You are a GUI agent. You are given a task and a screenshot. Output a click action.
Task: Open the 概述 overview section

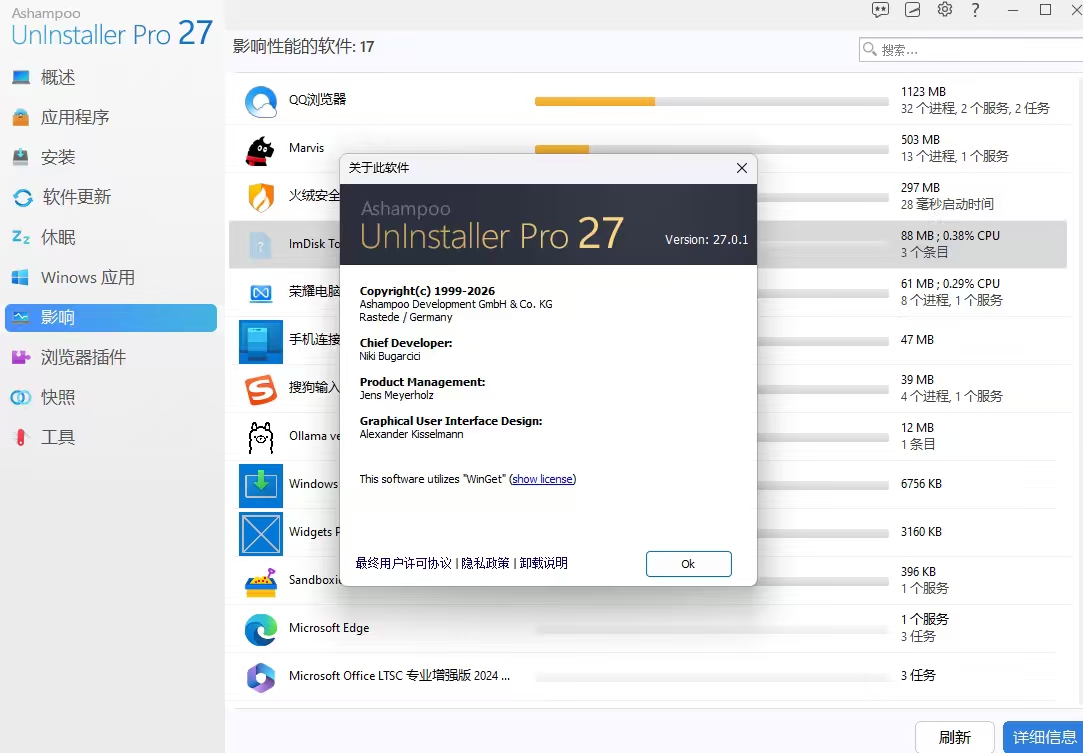[x=58, y=77]
